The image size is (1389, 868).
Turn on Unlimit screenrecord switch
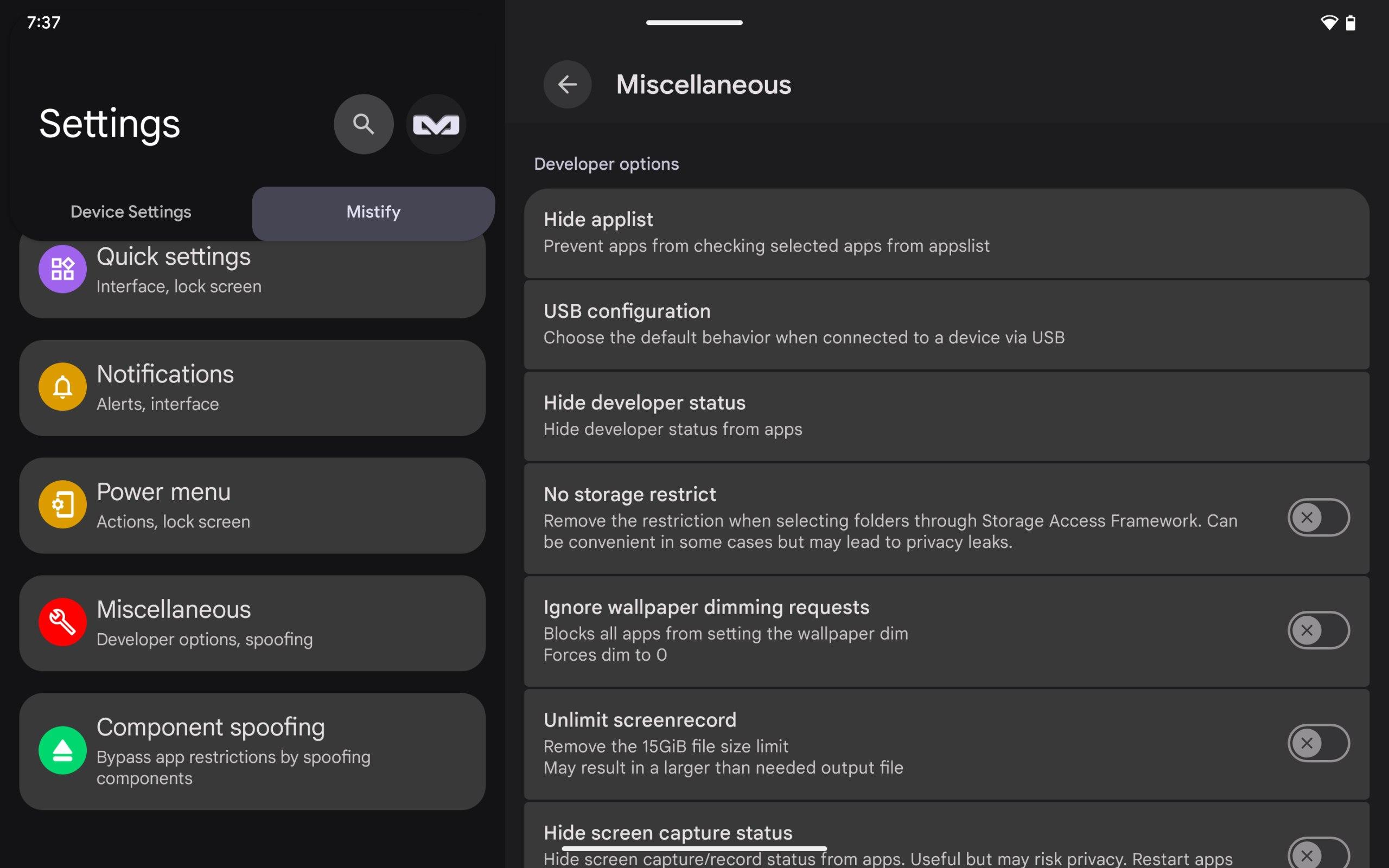click(1318, 743)
